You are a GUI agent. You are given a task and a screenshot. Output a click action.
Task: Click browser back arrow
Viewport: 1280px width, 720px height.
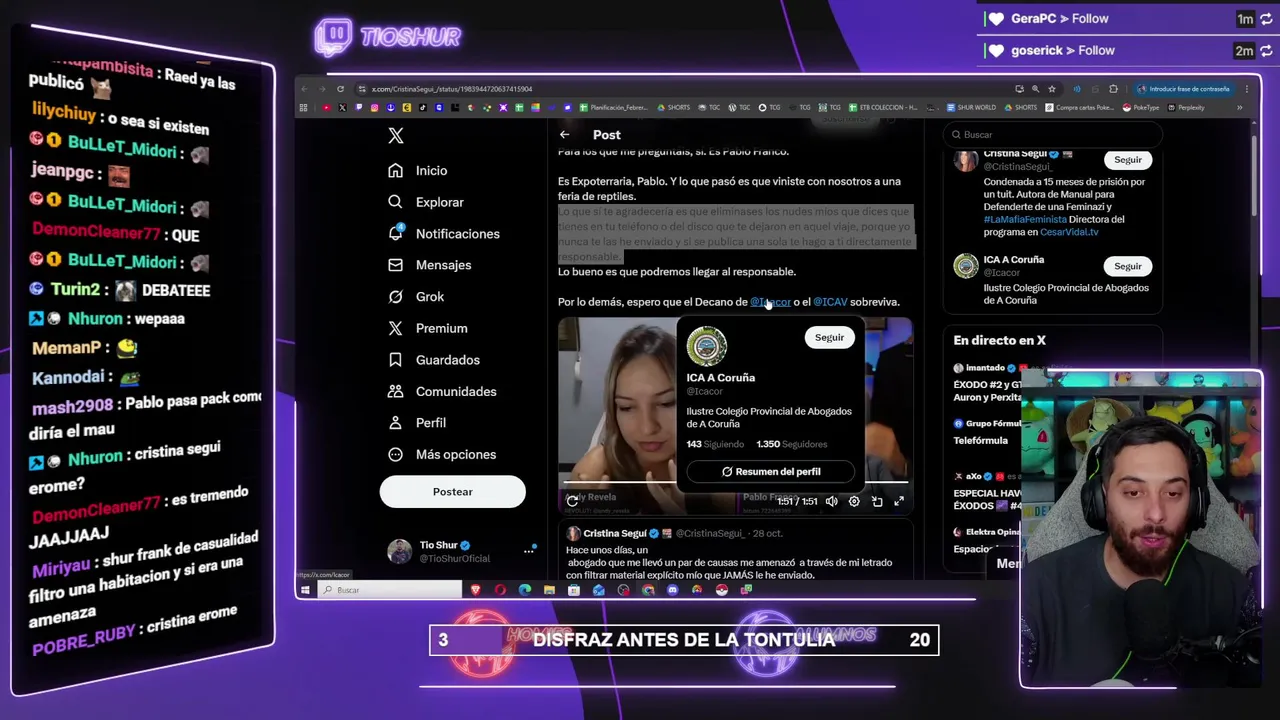coord(304,89)
